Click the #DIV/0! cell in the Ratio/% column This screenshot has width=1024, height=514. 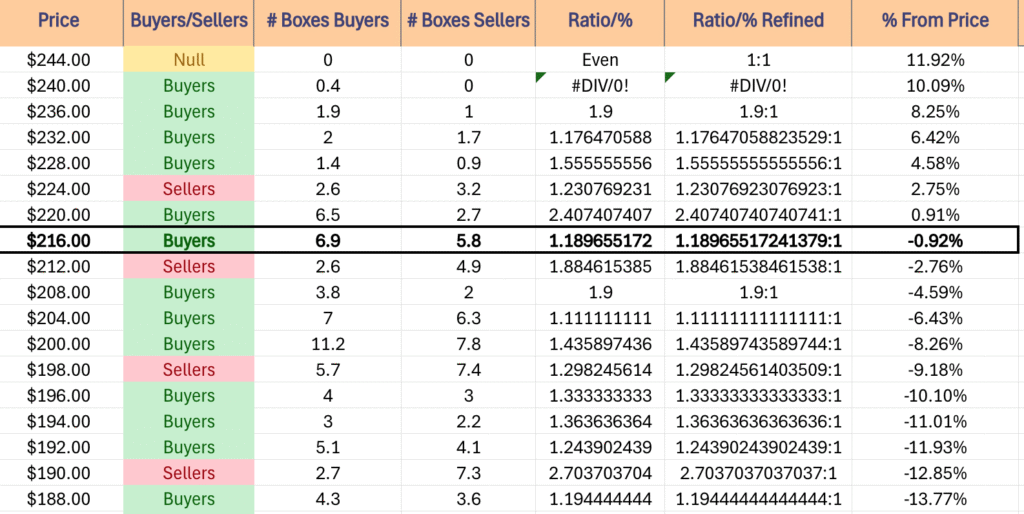tap(600, 86)
